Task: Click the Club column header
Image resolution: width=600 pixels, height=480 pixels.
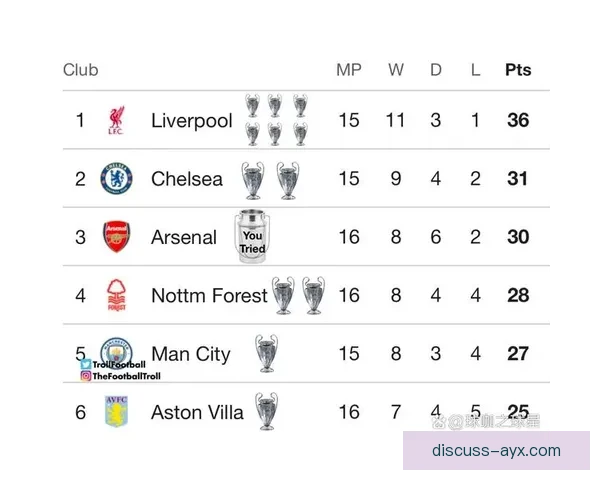Action: coord(81,70)
